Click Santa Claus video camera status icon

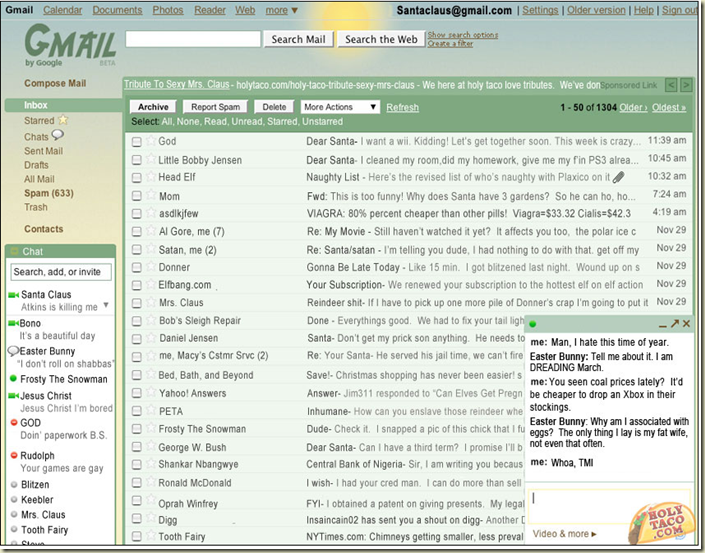[13, 295]
